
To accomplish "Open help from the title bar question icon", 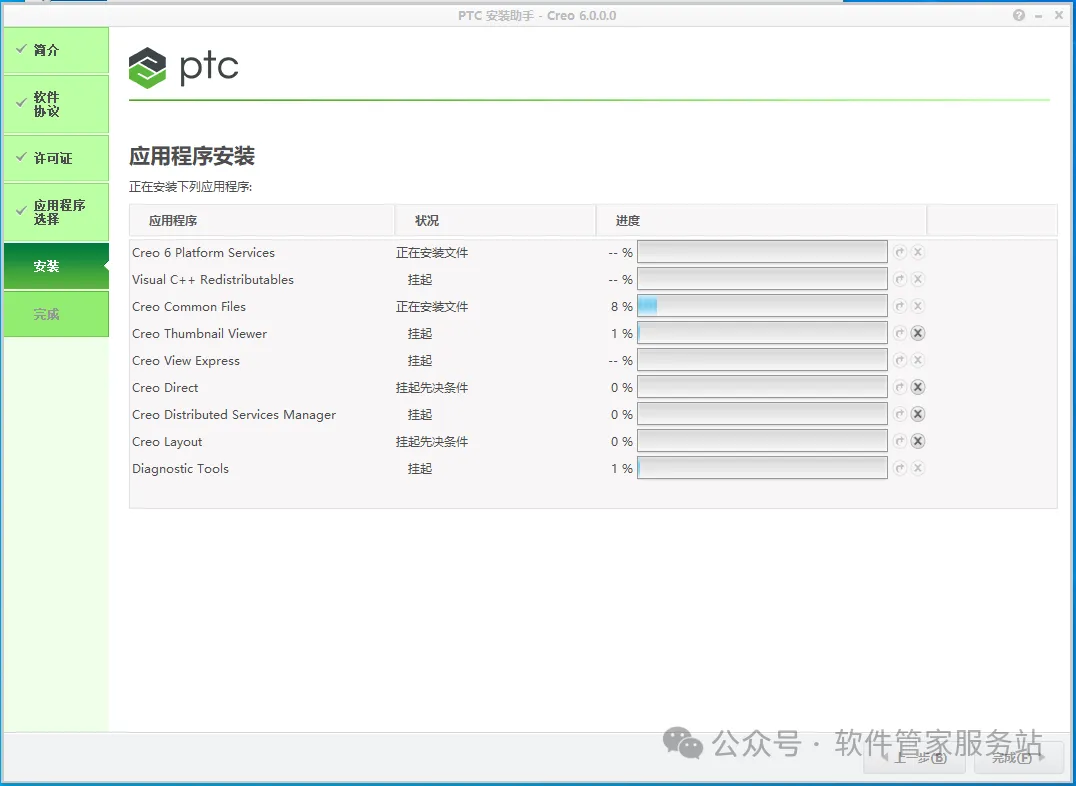I will [x=1019, y=15].
